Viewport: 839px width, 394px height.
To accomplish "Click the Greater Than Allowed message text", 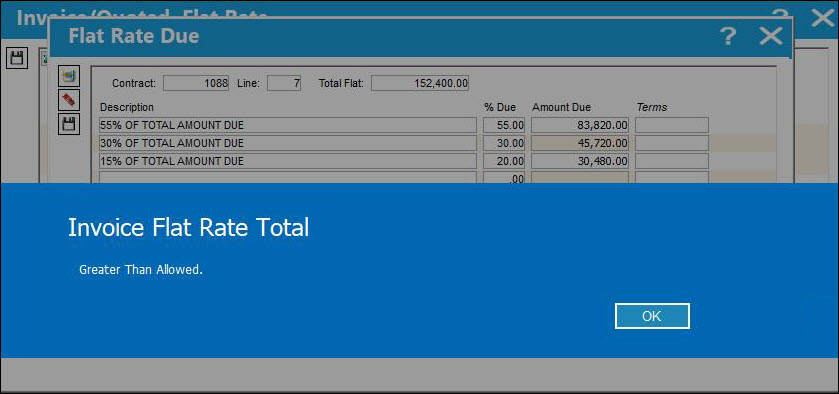I will [x=141, y=270].
